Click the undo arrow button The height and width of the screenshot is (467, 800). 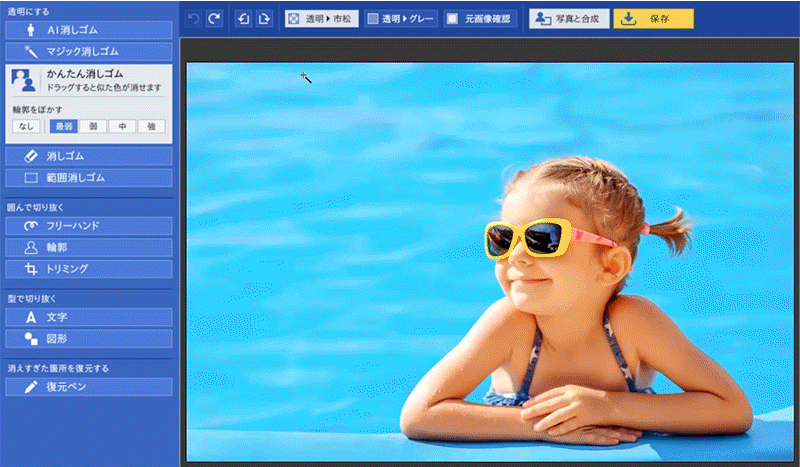pyautogui.click(x=194, y=19)
